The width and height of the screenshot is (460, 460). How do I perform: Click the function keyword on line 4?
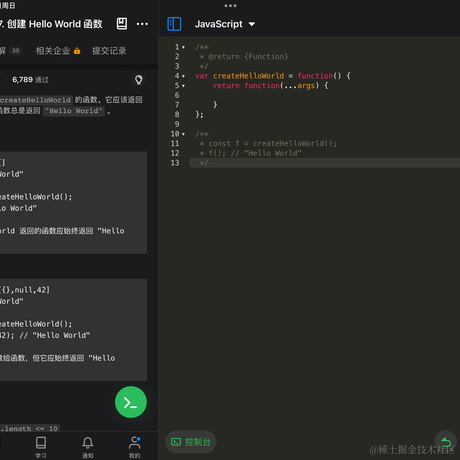pyautogui.click(x=315, y=76)
